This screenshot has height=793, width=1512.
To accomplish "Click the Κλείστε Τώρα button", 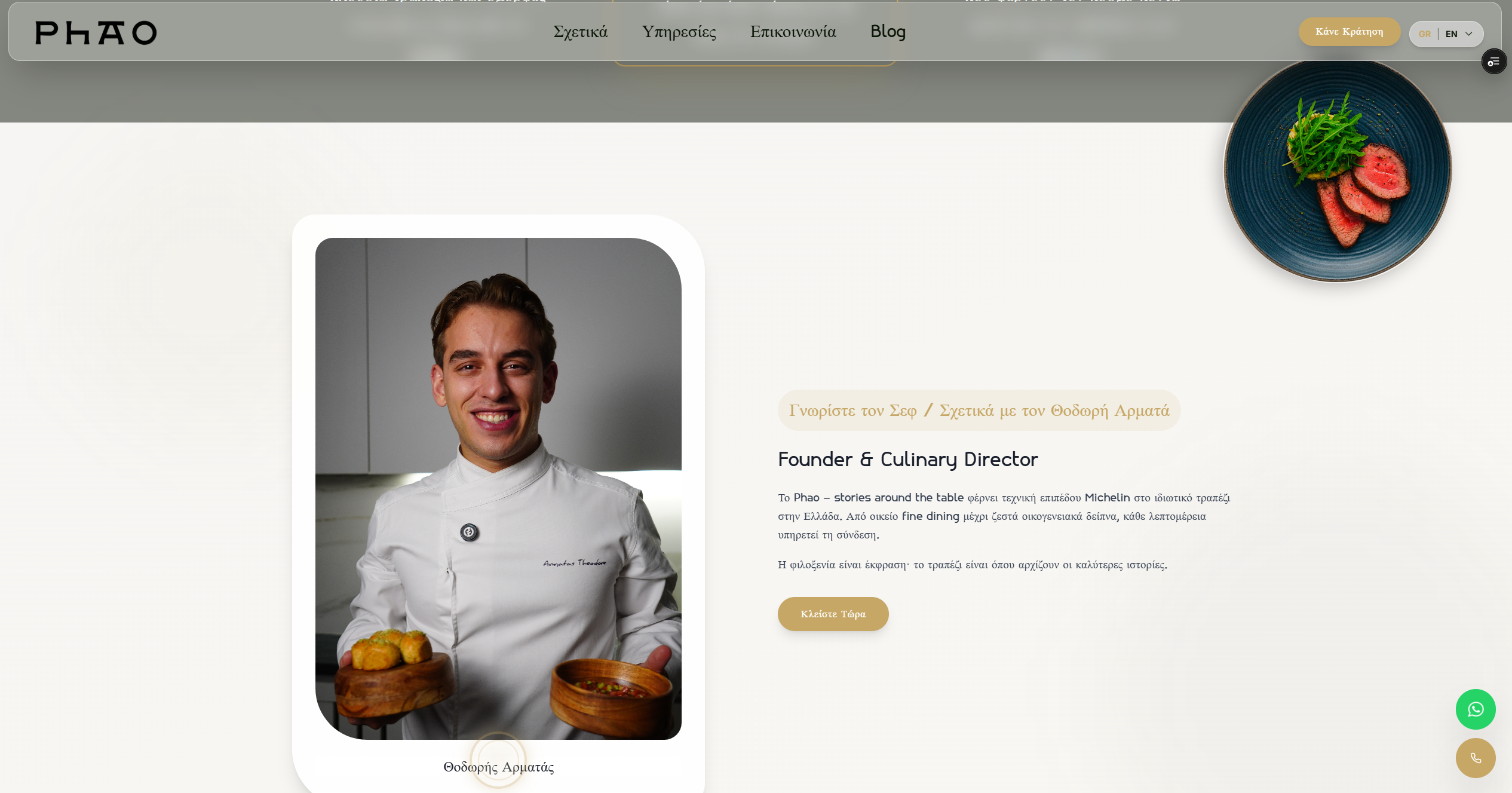I will [x=833, y=614].
